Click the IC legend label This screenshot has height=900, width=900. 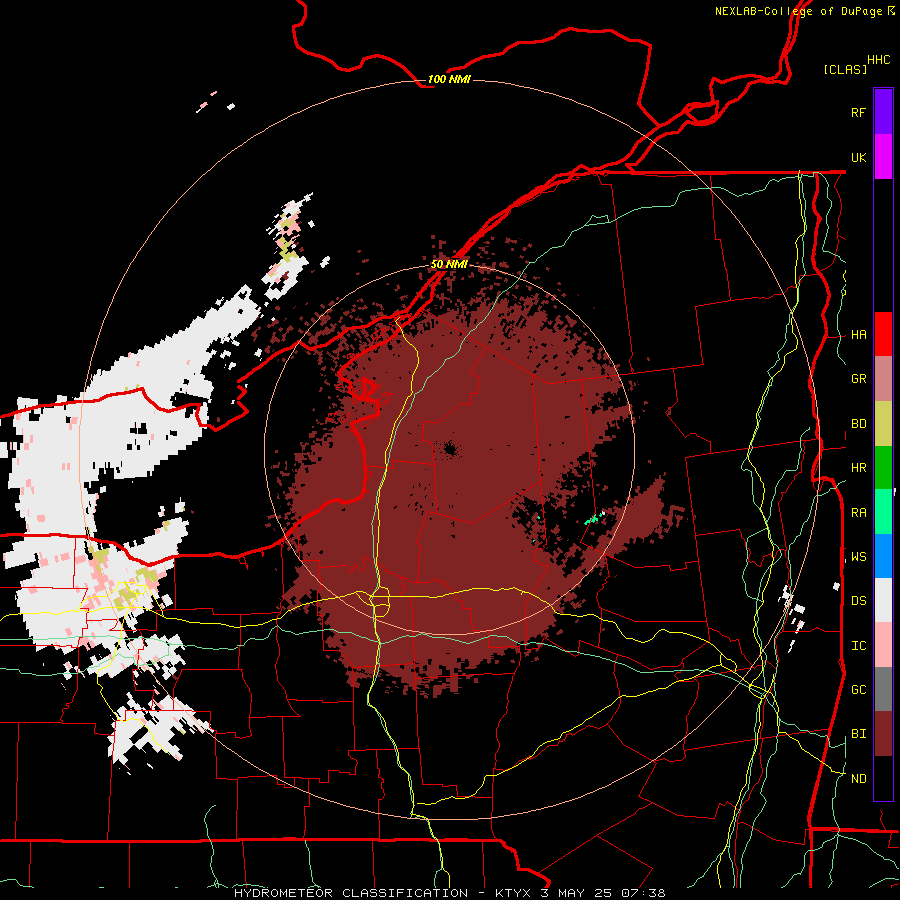click(858, 645)
